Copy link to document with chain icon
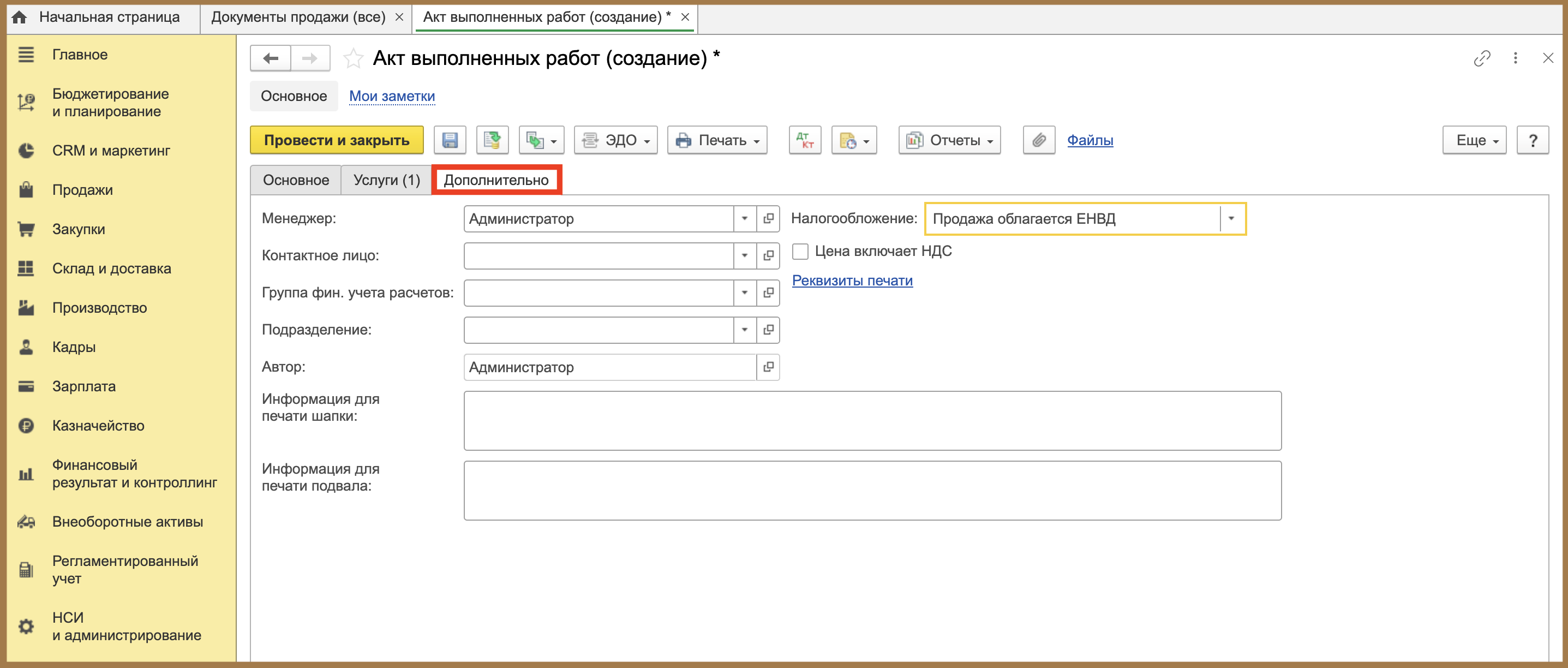Image resolution: width=1568 pixels, height=668 pixels. (1482, 58)
